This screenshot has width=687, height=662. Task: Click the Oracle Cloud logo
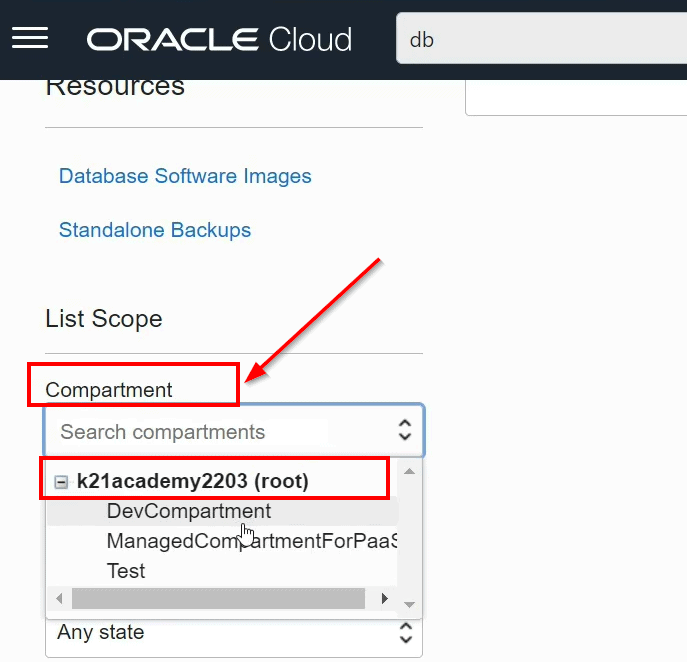[219, 40]
